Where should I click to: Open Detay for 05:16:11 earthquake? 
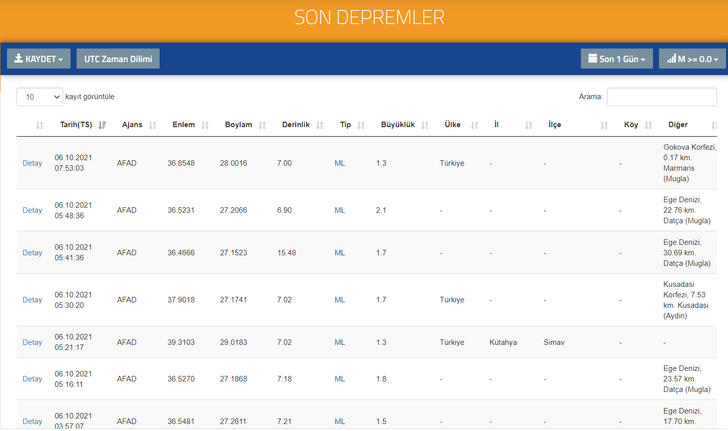[x=32, y=379]
